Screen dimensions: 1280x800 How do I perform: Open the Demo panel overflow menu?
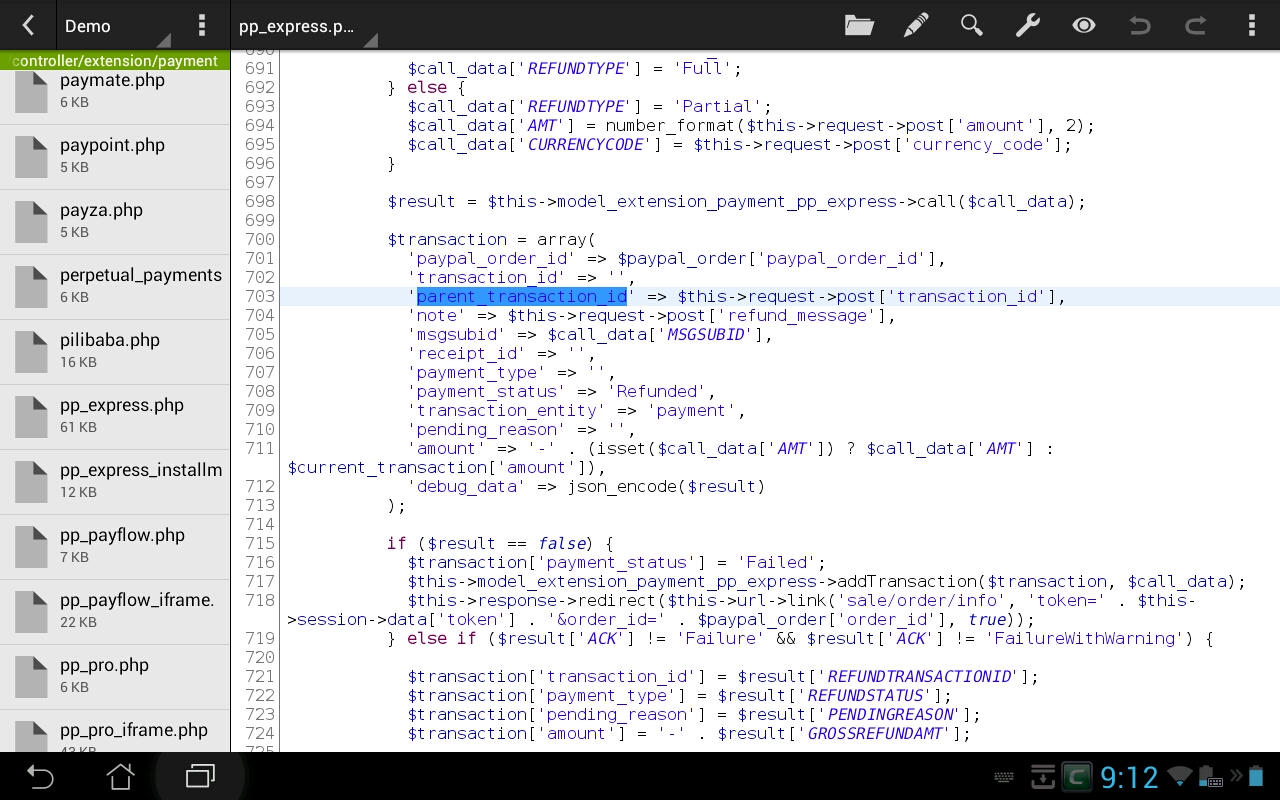coord(202,25)
